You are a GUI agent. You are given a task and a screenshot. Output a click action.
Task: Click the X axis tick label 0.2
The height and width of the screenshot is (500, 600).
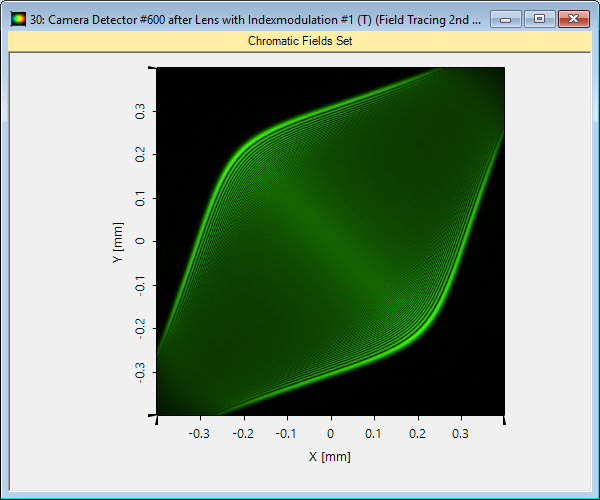417,434
